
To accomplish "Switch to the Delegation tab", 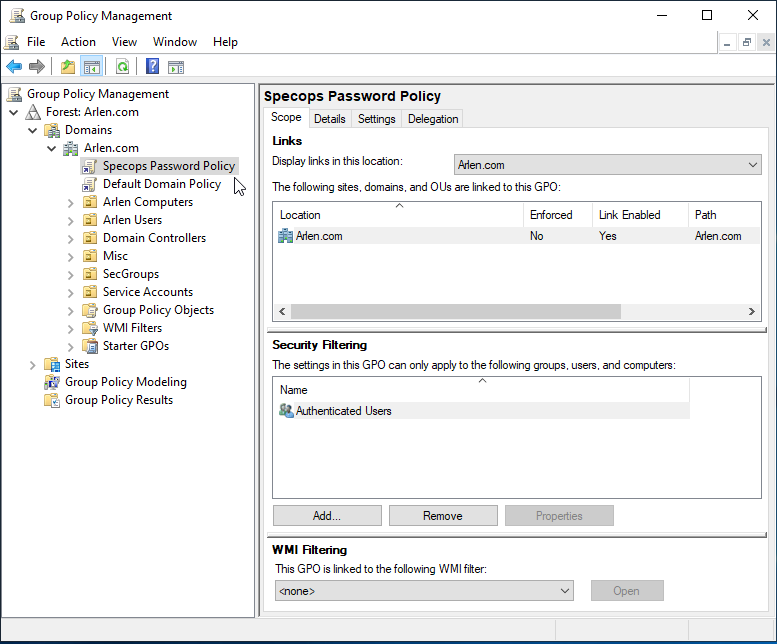I will 433,119.
